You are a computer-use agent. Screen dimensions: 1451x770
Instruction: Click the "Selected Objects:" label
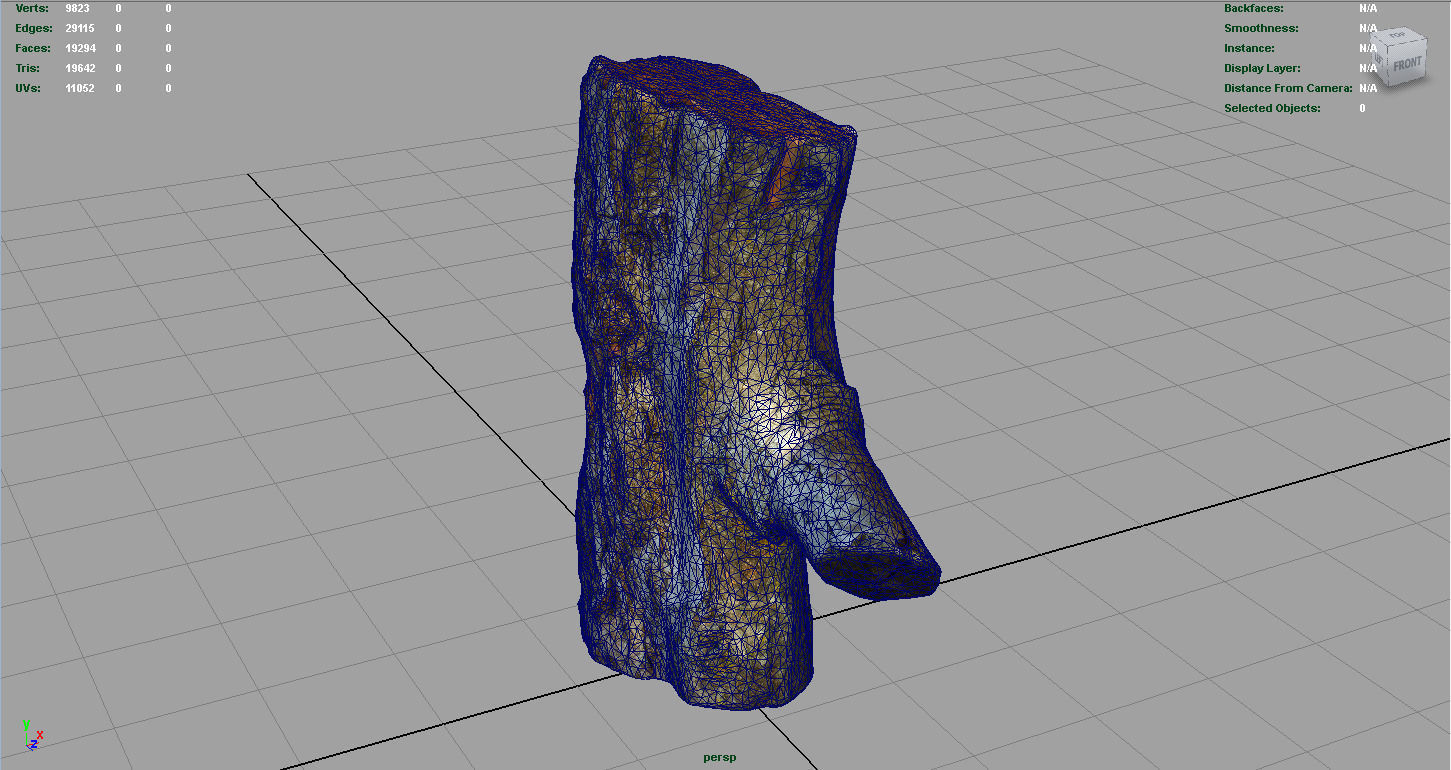coord(1272,108)
